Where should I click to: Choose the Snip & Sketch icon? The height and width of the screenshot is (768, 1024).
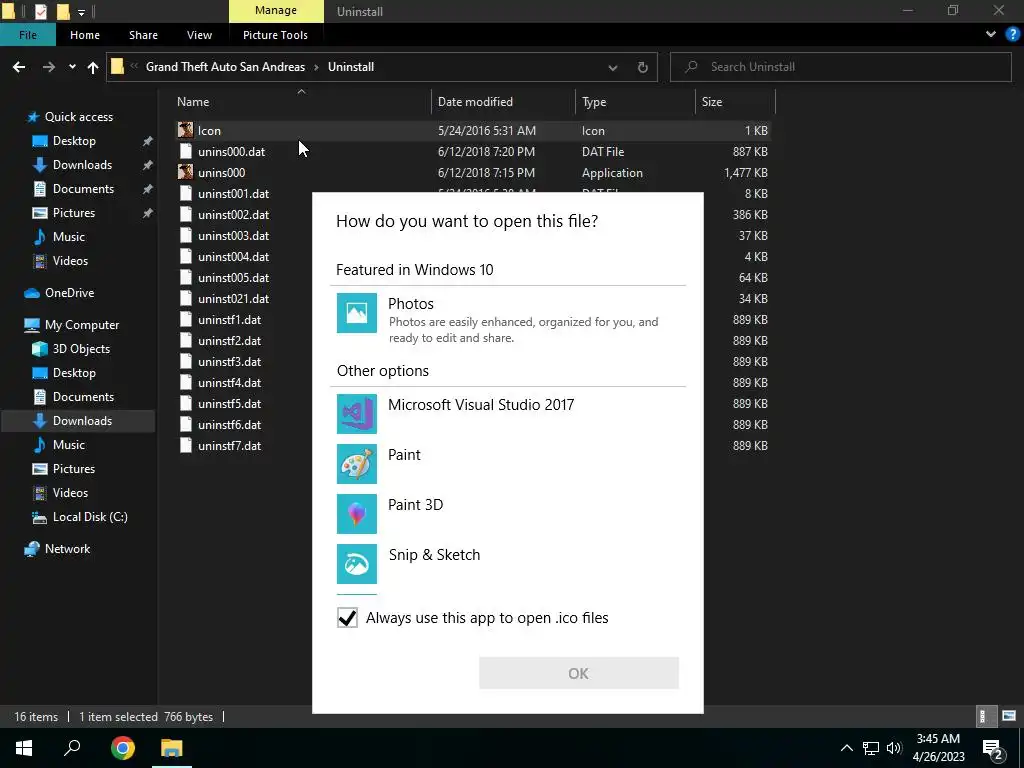pyautogui.click(x=357, y=564)
